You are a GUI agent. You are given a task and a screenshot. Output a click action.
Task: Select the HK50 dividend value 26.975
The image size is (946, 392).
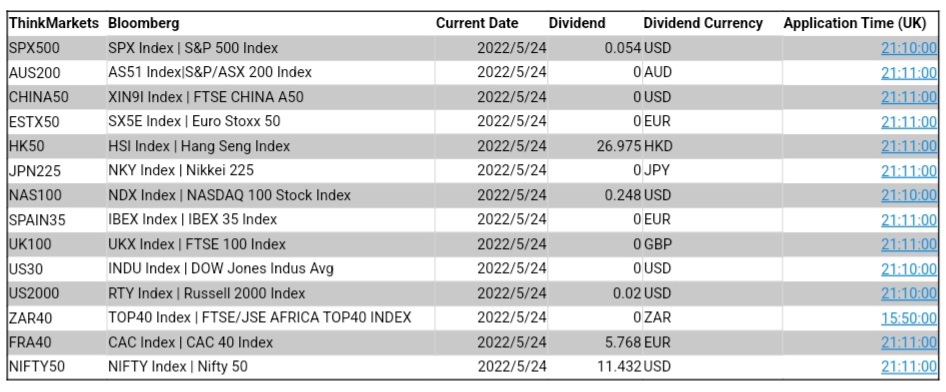tap(618, 146)
